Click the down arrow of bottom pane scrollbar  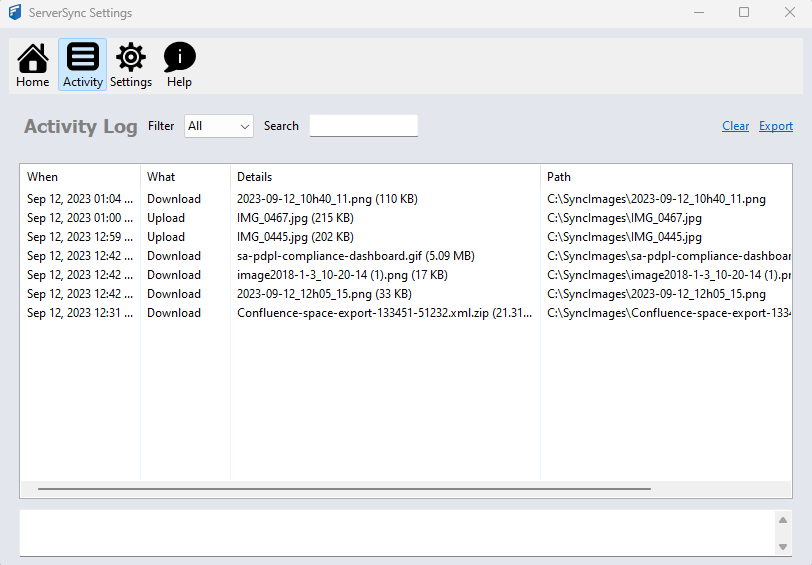coord(783,547)
